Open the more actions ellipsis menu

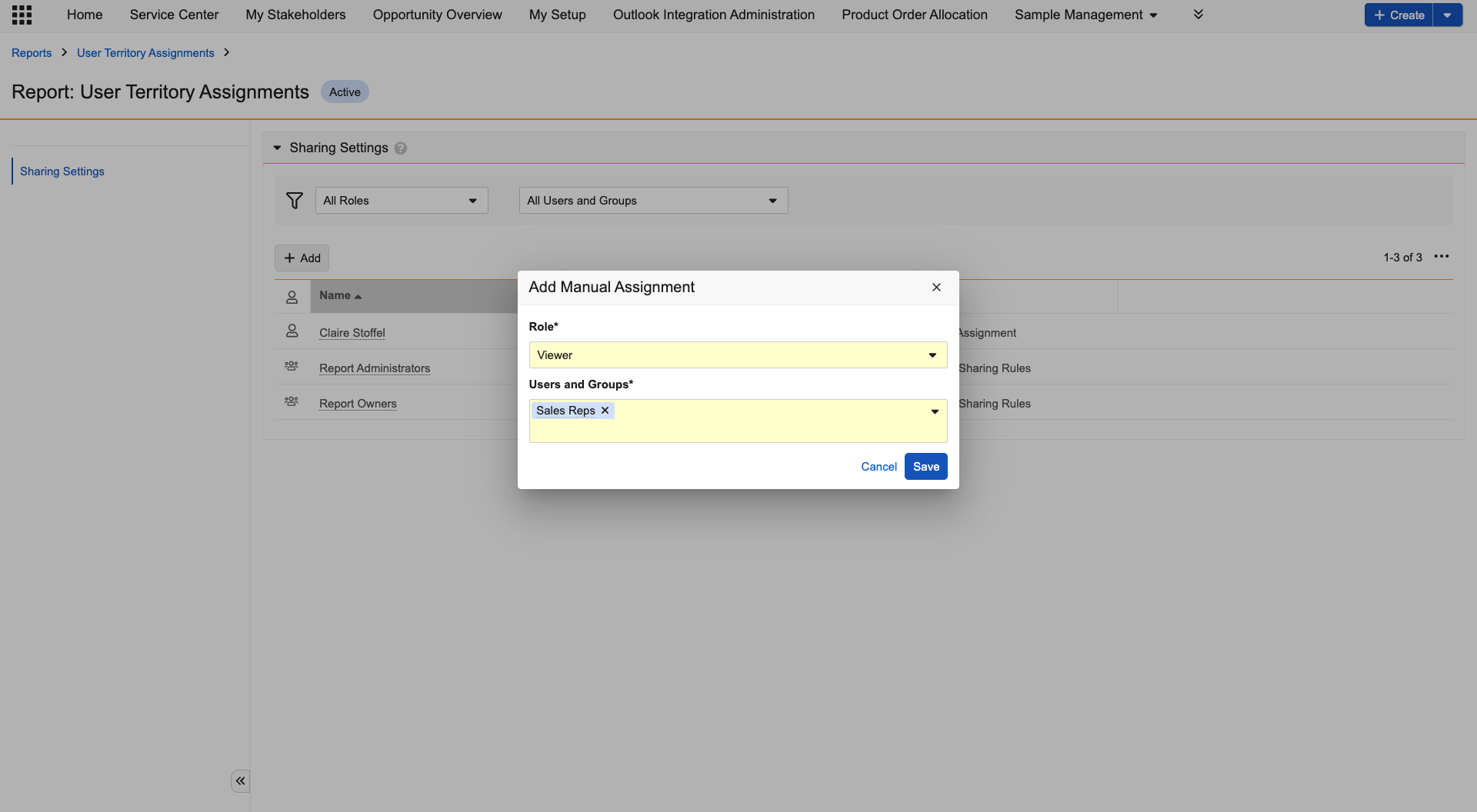click(x=1442, y=257)
